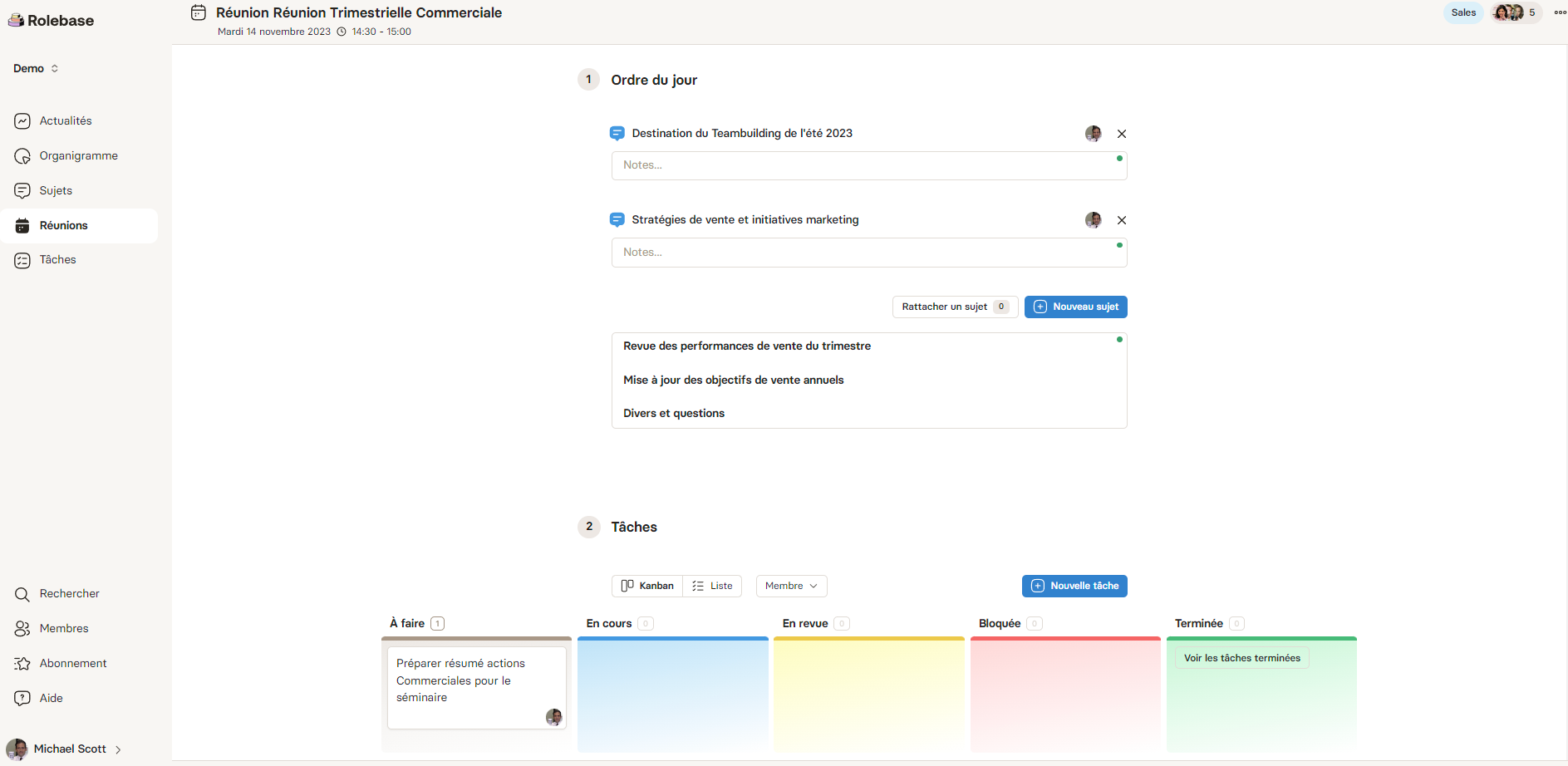Open the Membre filter dropdown

[791, 586]
